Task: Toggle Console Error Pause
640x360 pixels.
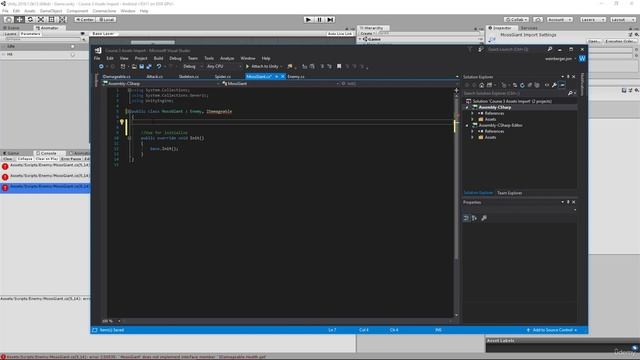Action: coord(71,159)
